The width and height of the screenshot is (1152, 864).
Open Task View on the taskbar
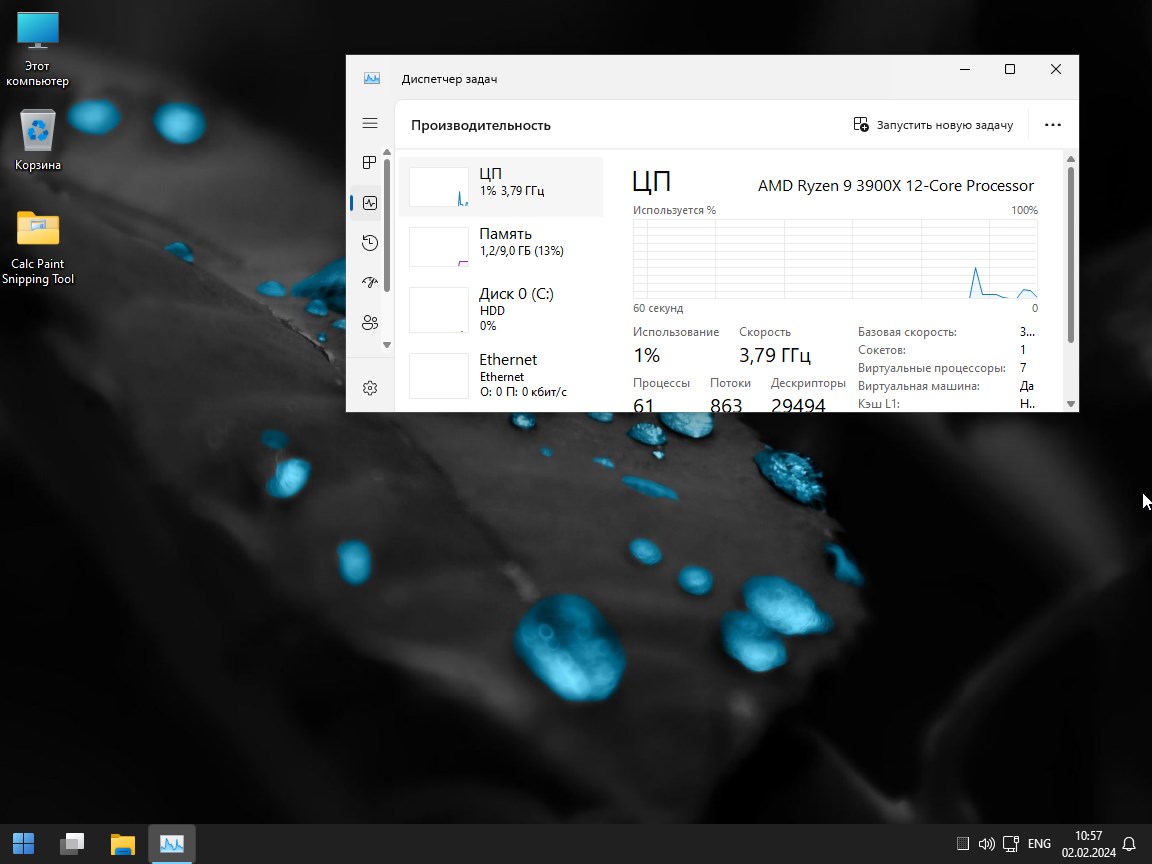click(x=72, y=843)
